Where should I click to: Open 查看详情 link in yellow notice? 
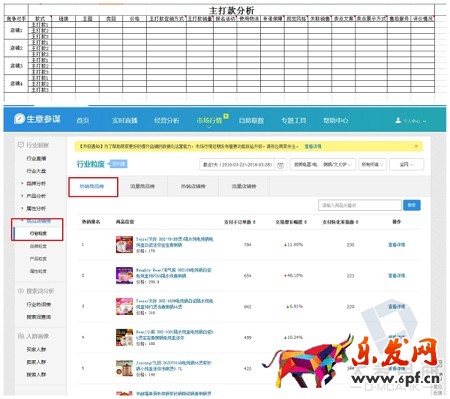[313, 146]
